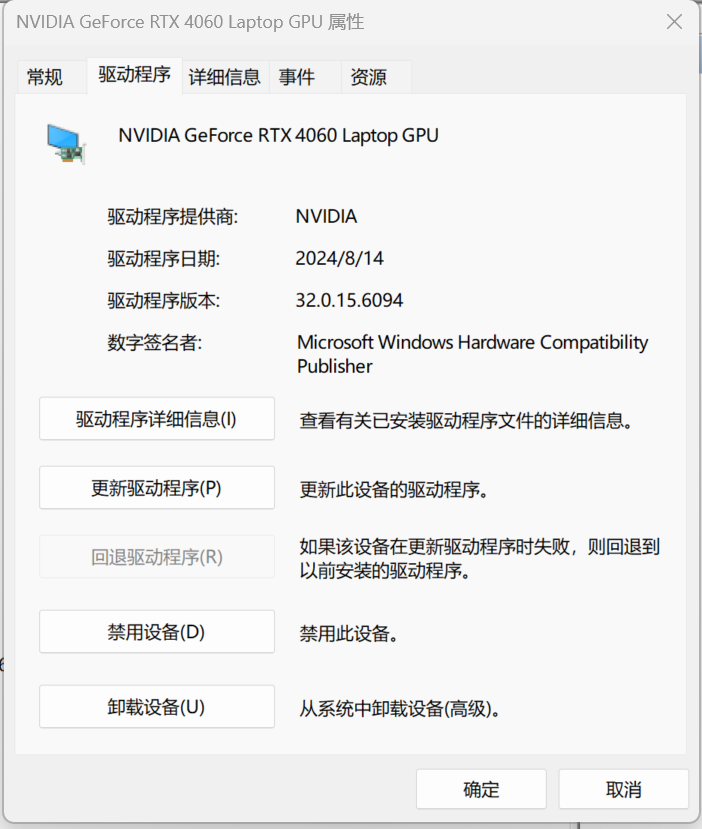Click the description 从系统中卸载设备(高级)
Viewport: 702px width, 829px height.
[400, 708]
